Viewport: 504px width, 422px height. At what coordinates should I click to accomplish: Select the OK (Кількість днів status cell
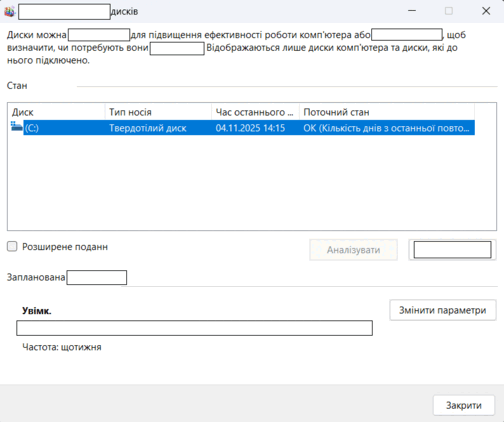386,128
